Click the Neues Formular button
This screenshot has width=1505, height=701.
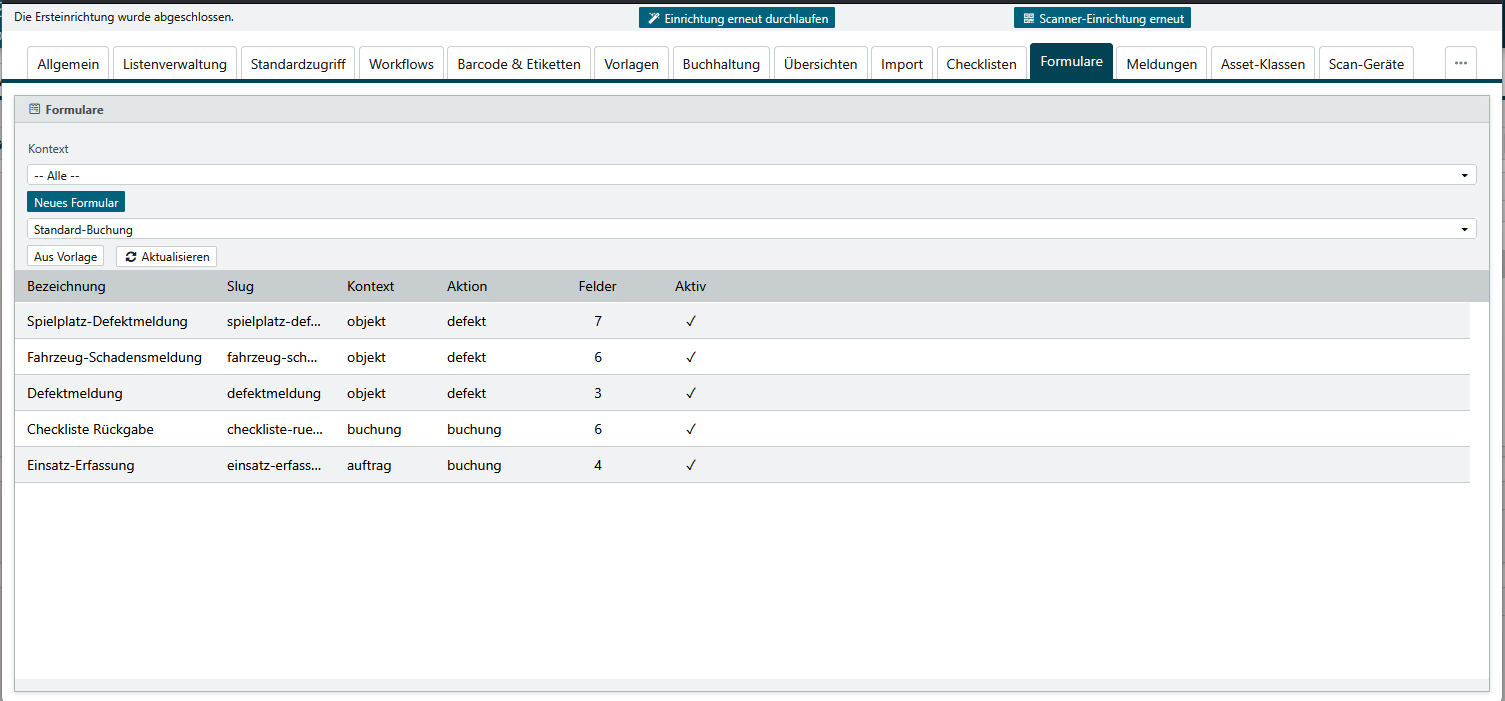(76, 202)
